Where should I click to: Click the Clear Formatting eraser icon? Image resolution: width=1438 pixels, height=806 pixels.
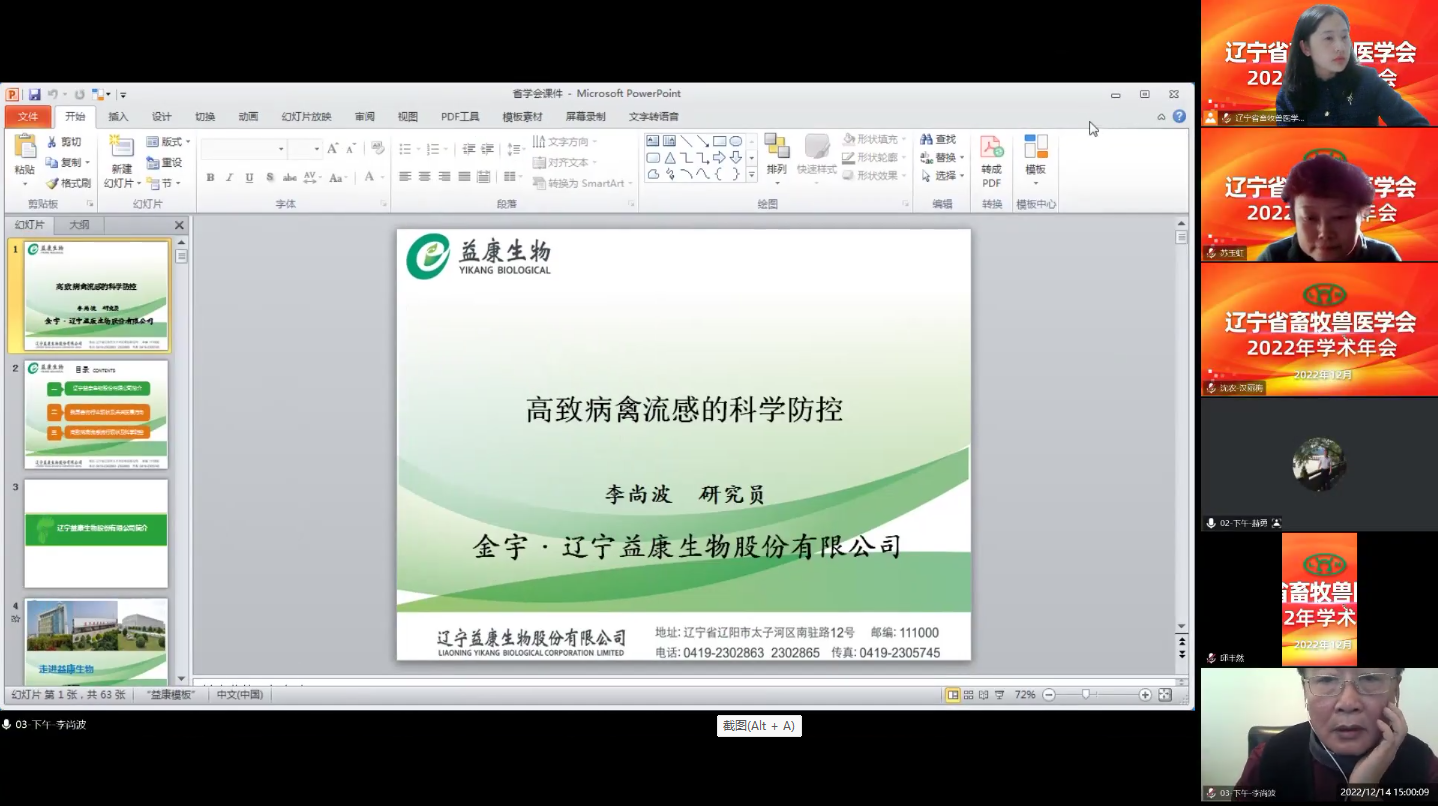tap(378, 148)
